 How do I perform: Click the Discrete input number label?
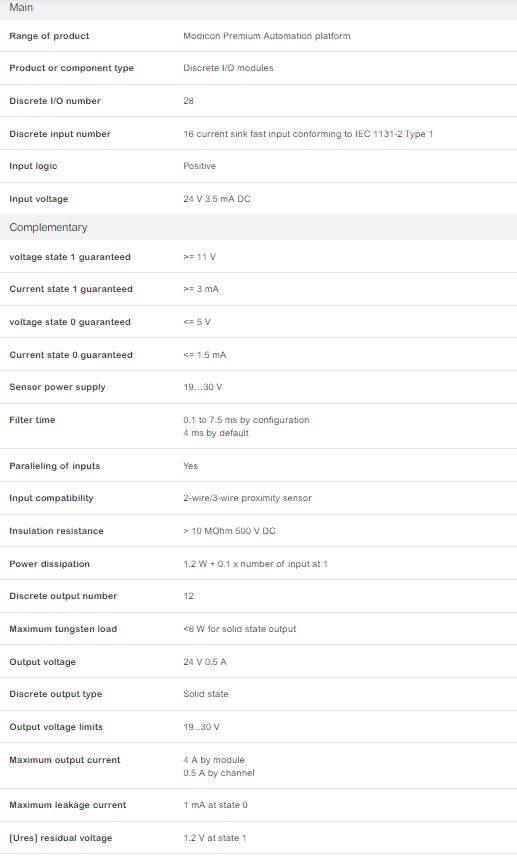point(60,134)
